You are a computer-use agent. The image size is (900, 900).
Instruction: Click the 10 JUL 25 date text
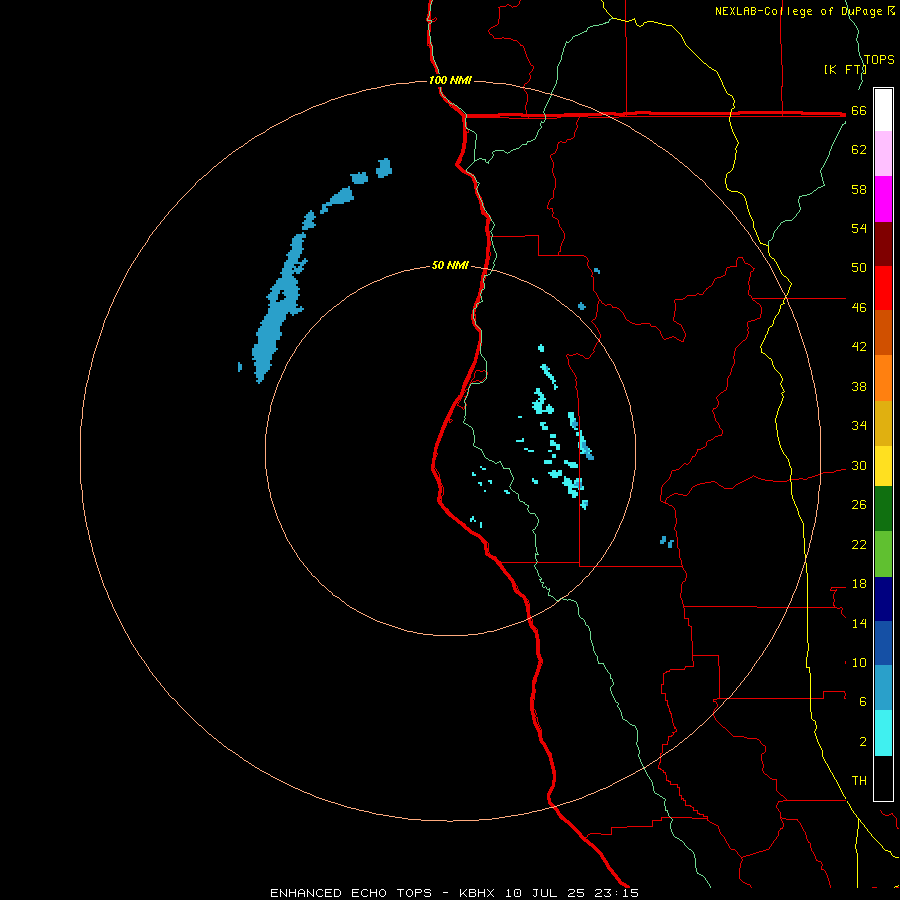tap(545, 893)
